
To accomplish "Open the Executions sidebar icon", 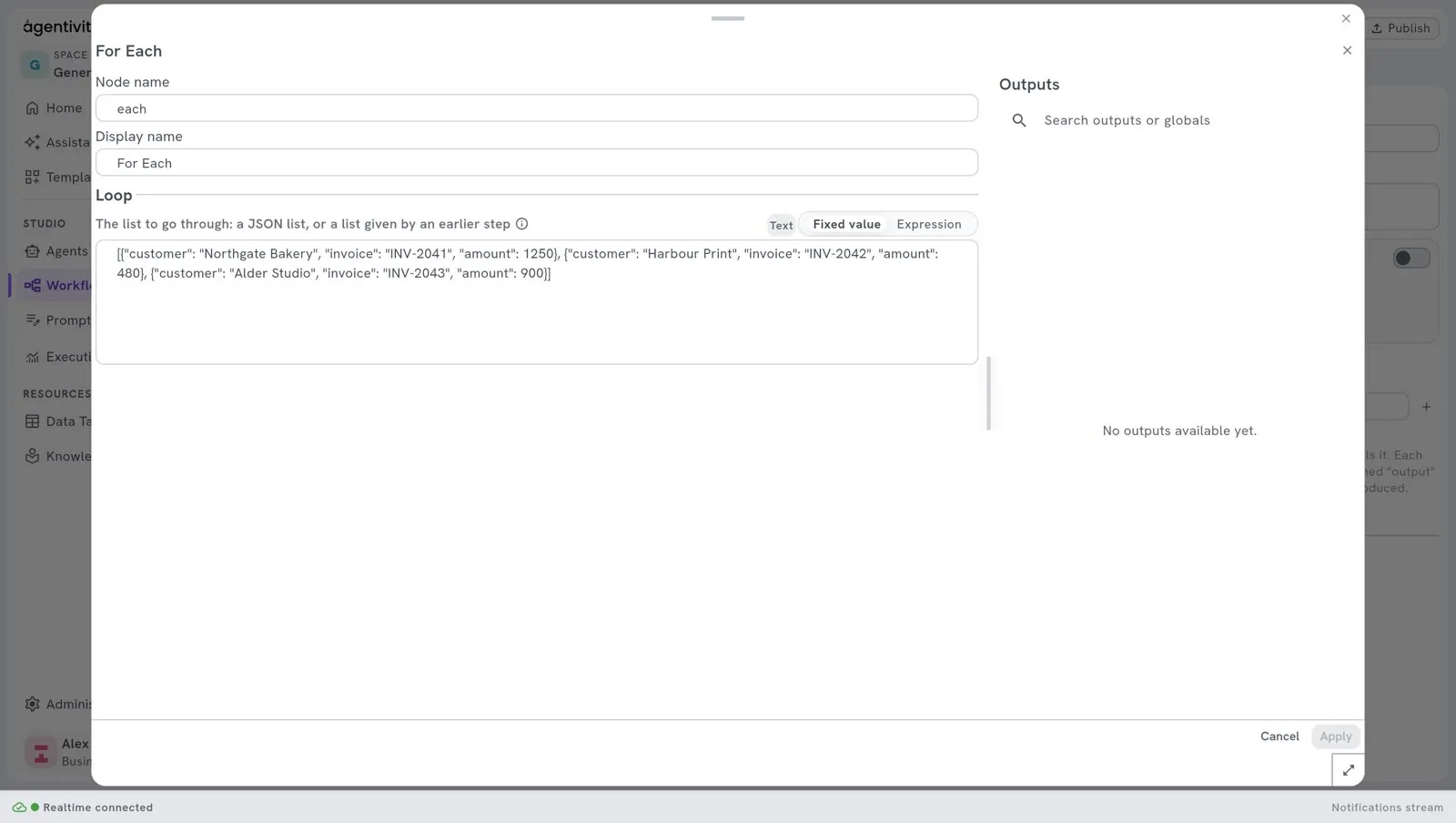I will [33, 357].
